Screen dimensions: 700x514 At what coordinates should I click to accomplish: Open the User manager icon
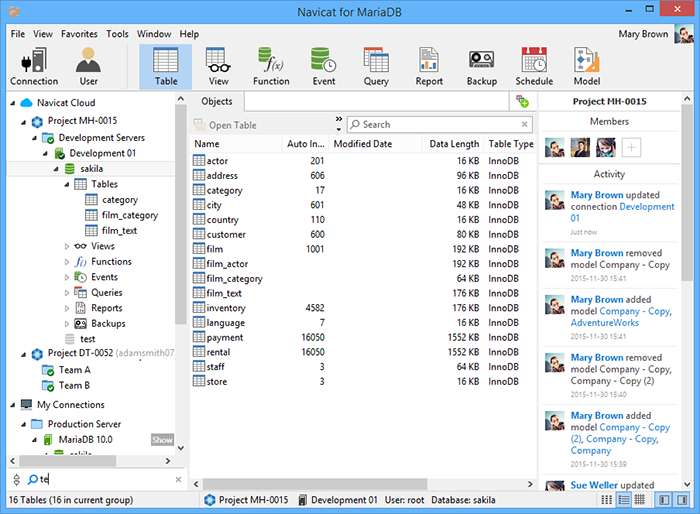pyautogui.click(x=88, y=67)
